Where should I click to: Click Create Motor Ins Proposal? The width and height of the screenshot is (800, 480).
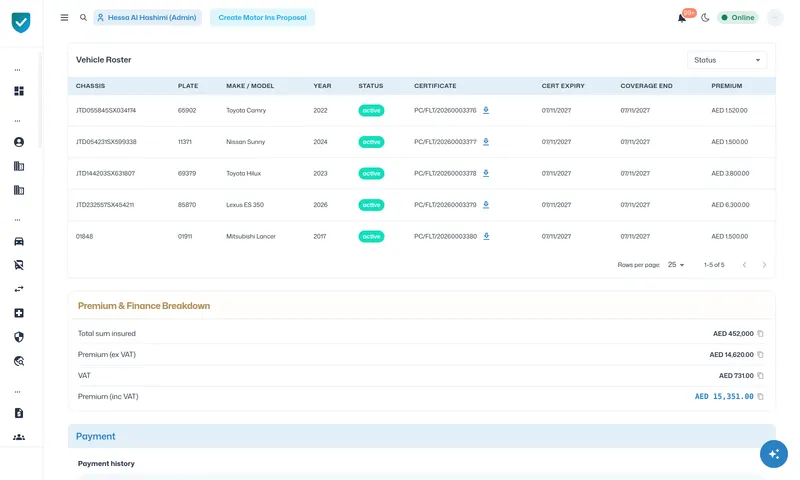click(262, 17)
